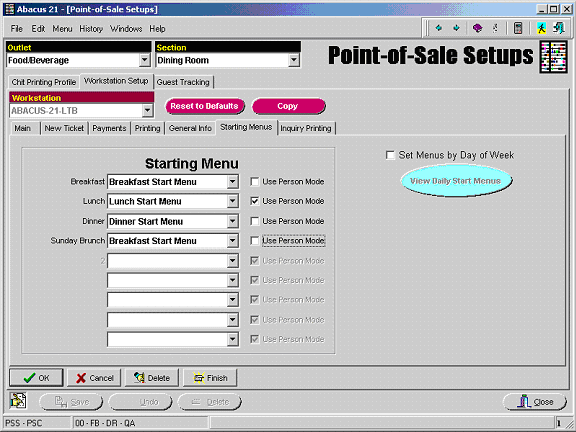Click the left arrow toolbar icon
The width and height of the screenshot is (576, 432).
tap(438, 28)
